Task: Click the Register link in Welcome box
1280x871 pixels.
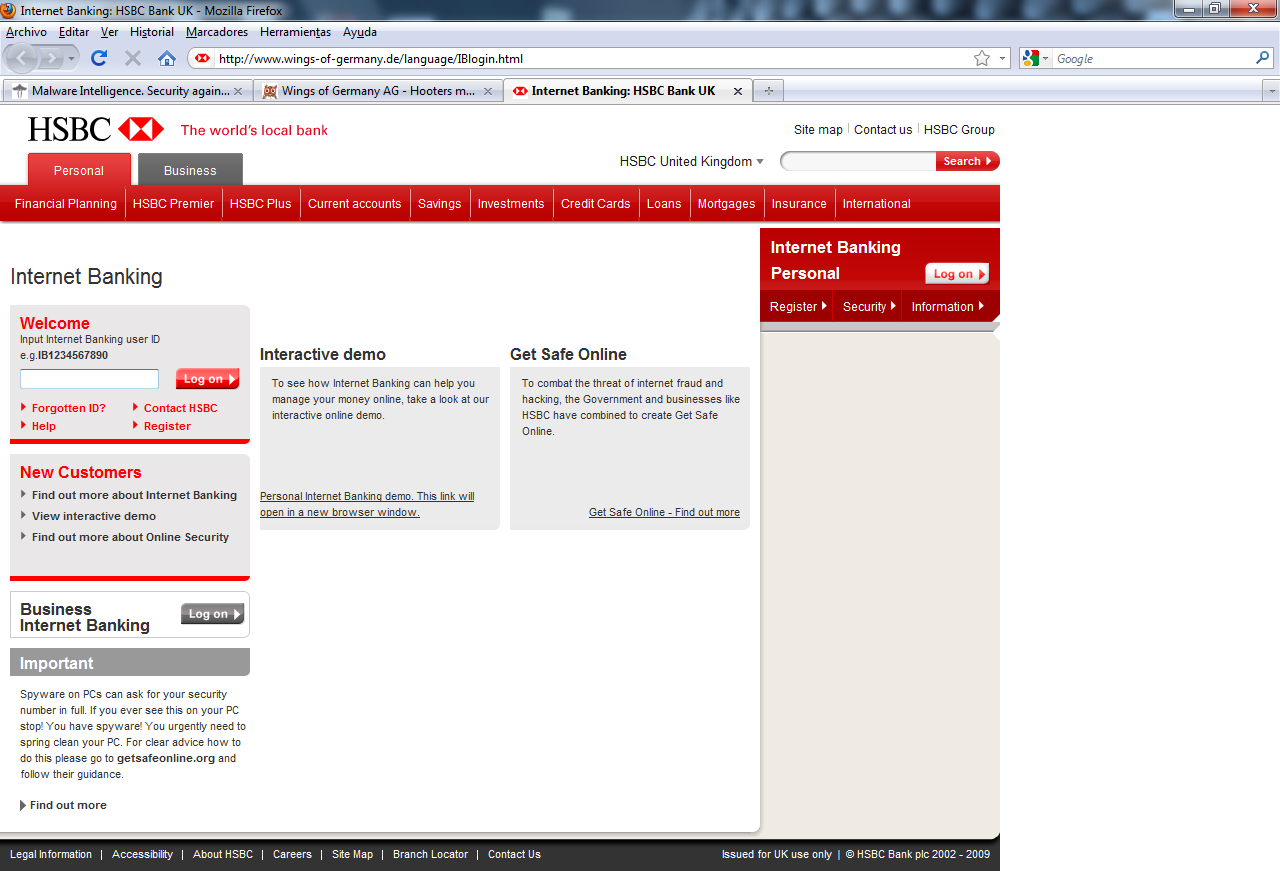Action: tap(167, 426)
